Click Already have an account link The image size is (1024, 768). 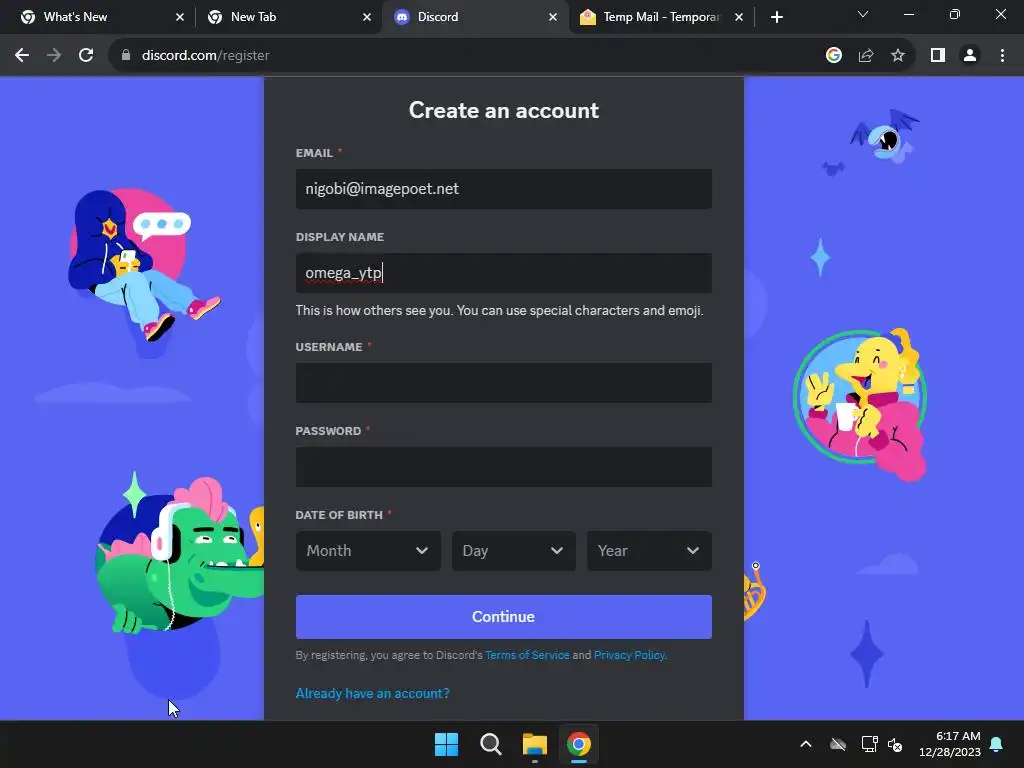pyautogui.click(x=372, y=694)
